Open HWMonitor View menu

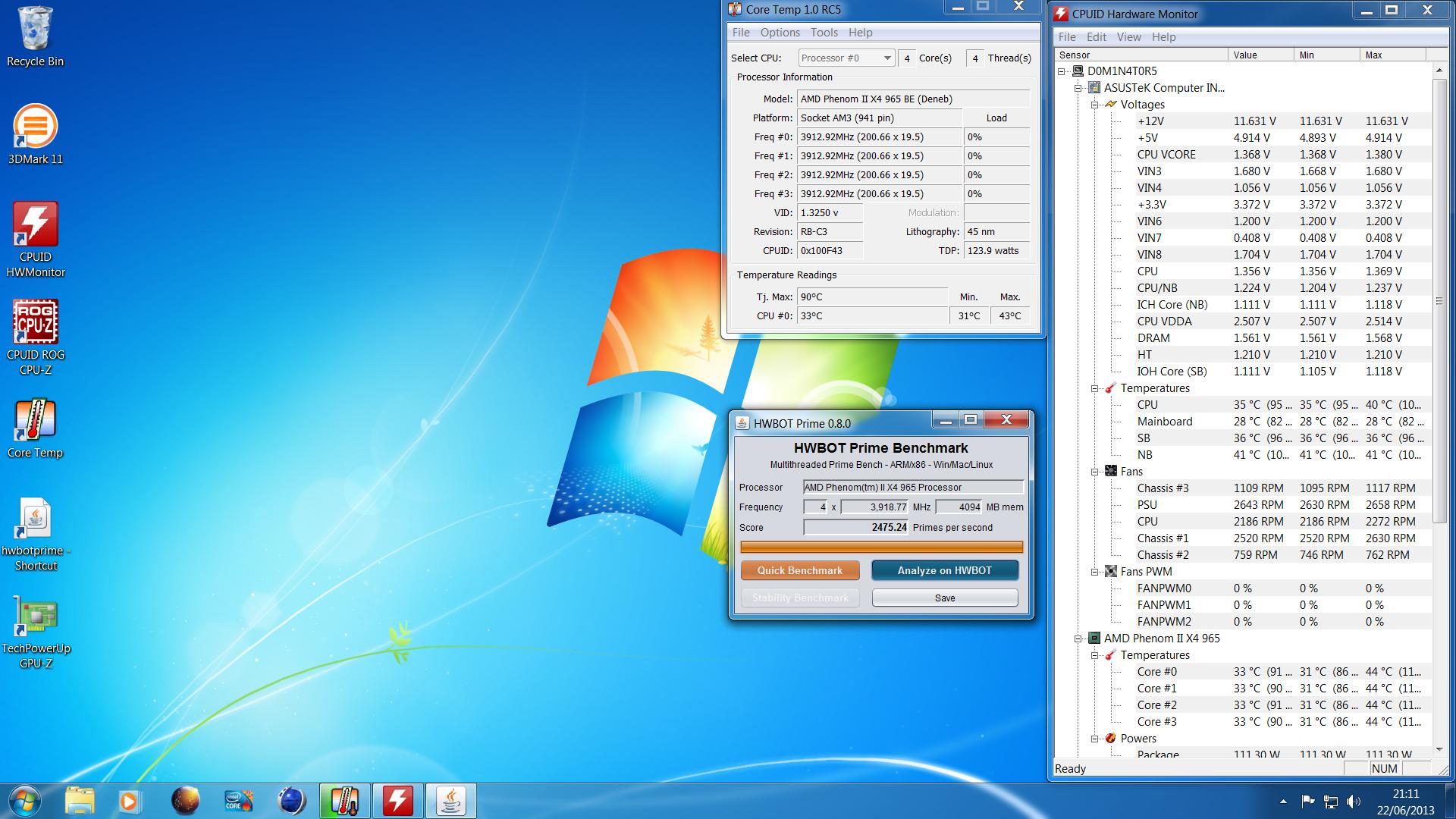(1128, 37)
